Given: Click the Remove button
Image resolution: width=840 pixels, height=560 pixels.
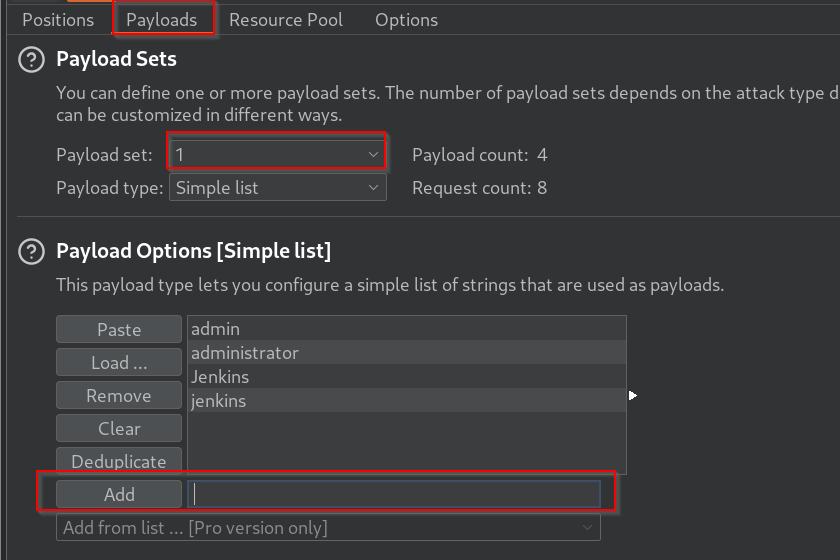Looking at the screenshot, I should coord(119,396).
